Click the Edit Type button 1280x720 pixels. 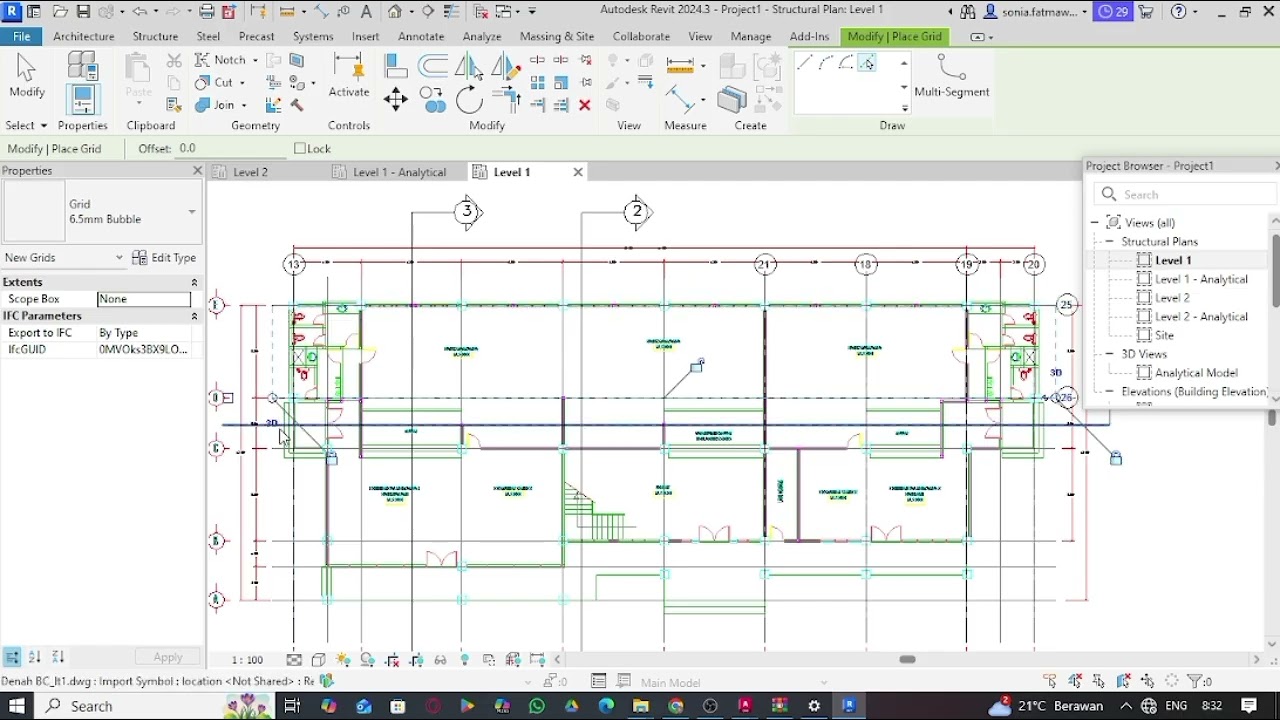[x=164, y=258]
